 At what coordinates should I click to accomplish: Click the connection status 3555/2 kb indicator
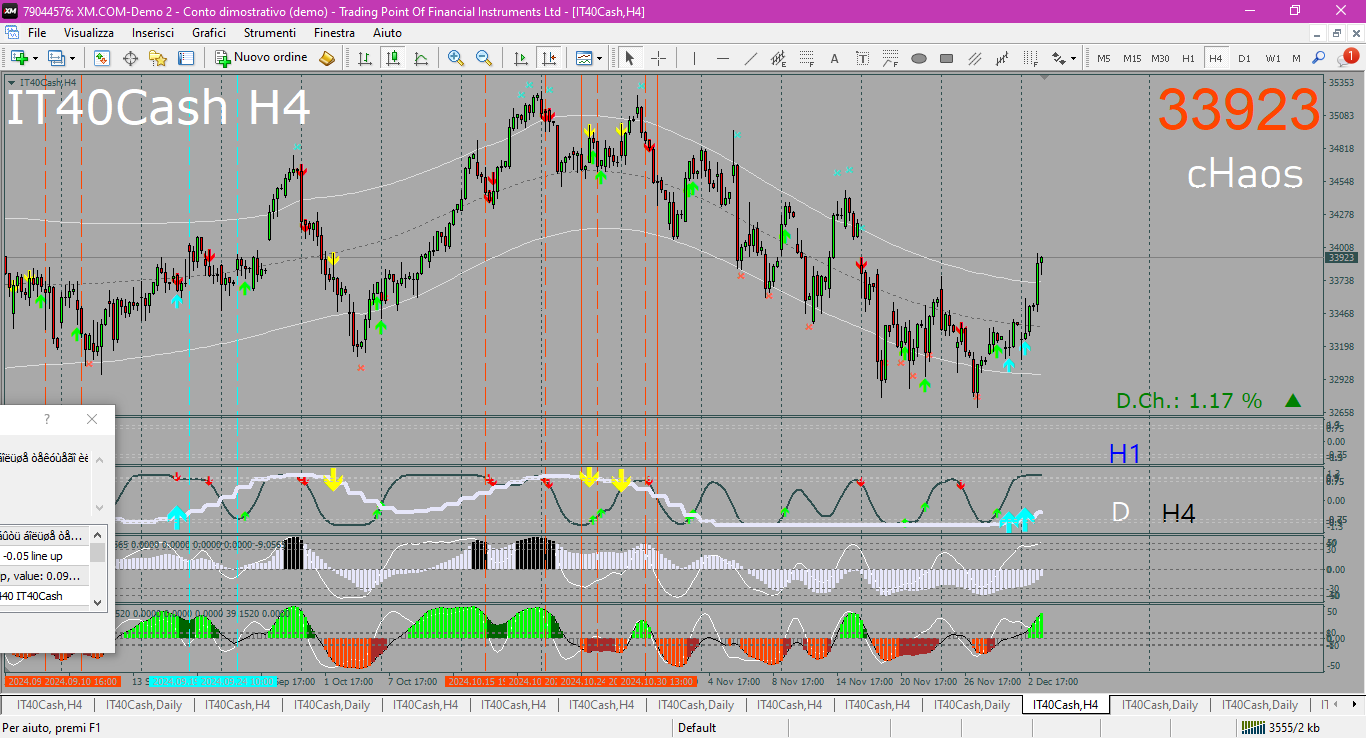[1282, 728]
